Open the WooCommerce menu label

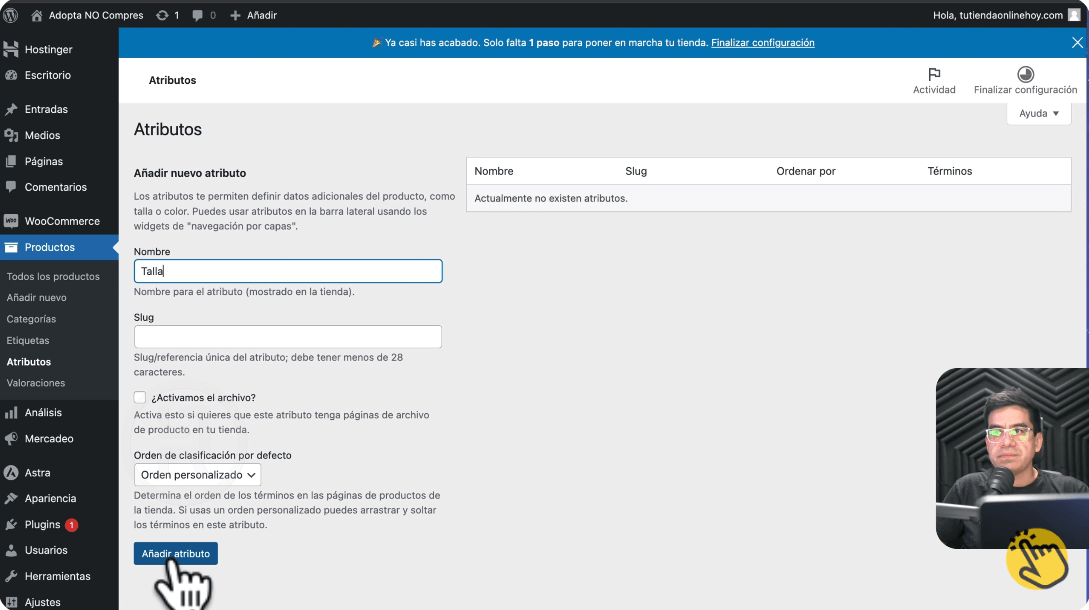(63, 221)
